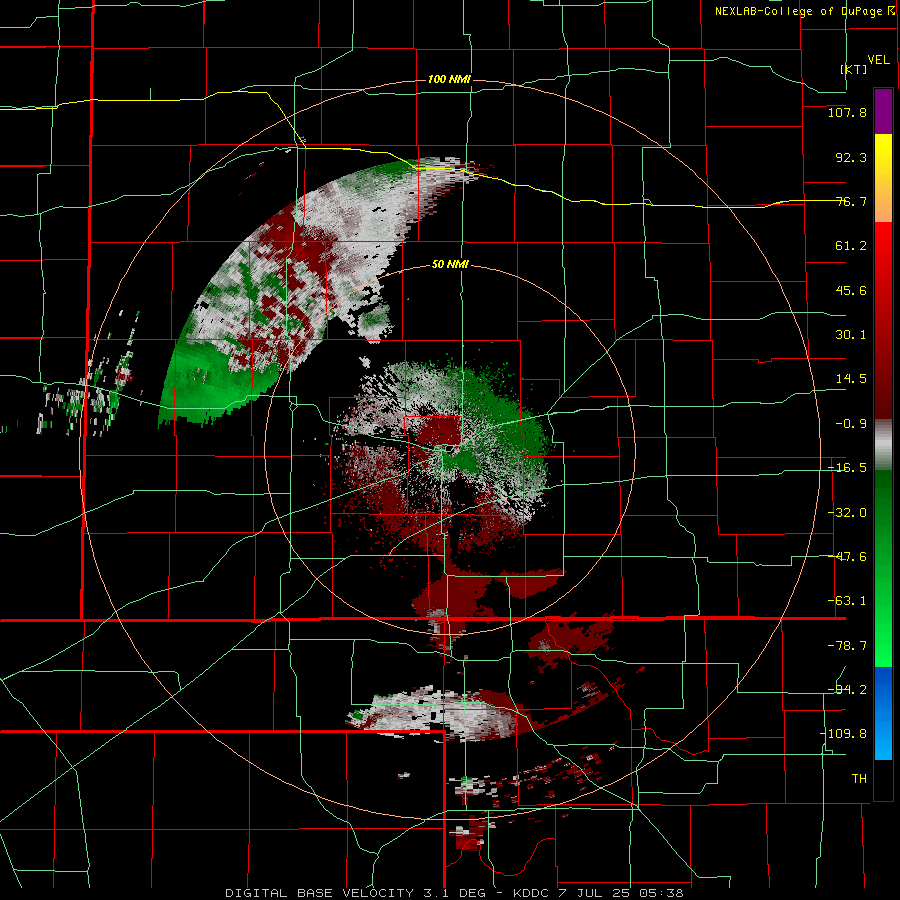Click the -32.0 legend value
Viewport: 900px width, 900px height.
[847, 513]
